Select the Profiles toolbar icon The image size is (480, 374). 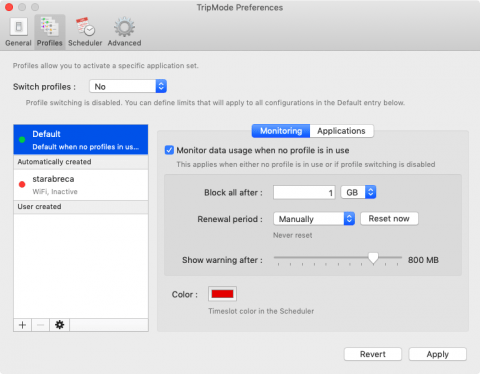coord(50,32)
